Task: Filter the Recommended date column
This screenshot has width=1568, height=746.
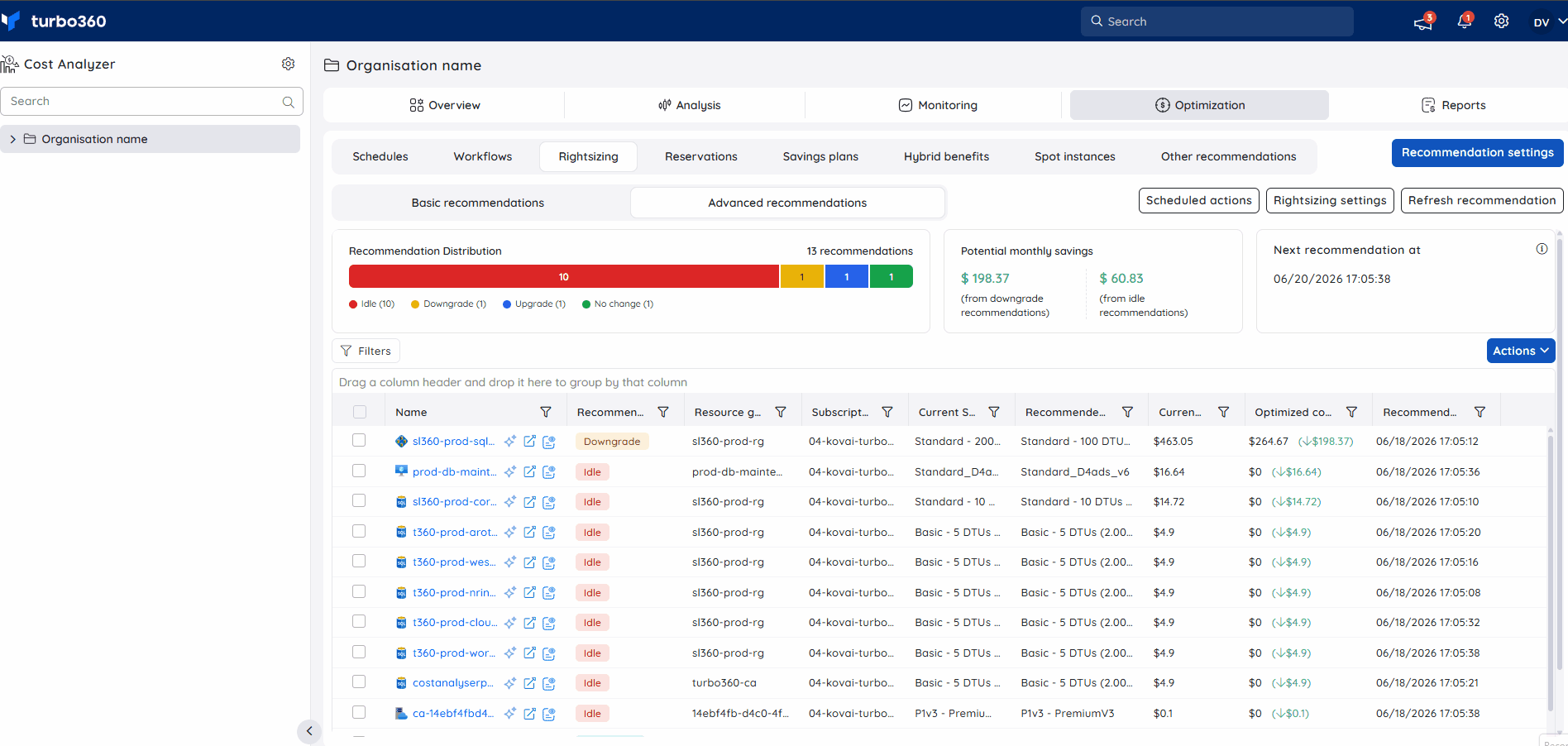Action: (x=1480, y=412)
